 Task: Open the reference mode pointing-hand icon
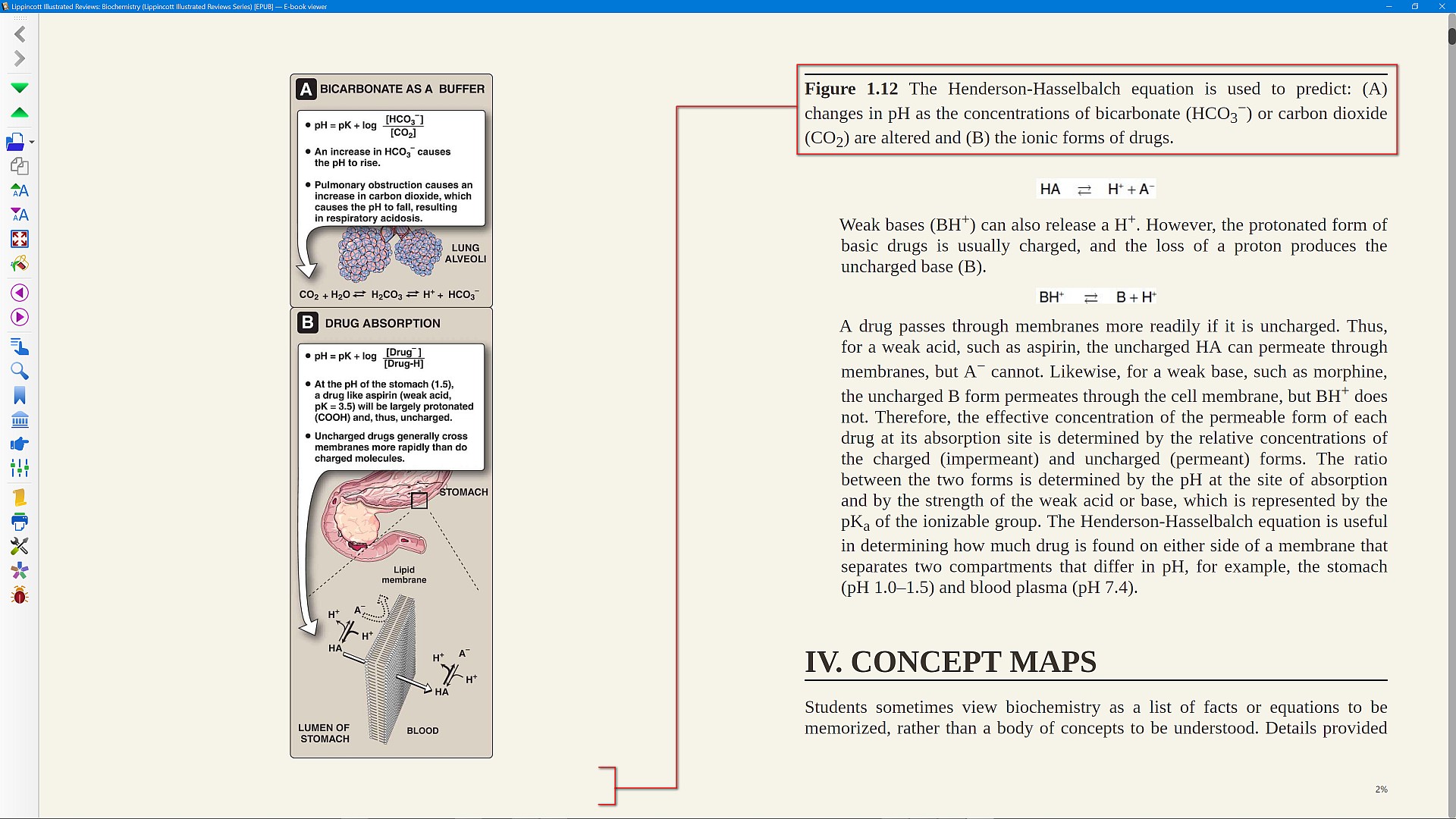[x=20, y=444]
